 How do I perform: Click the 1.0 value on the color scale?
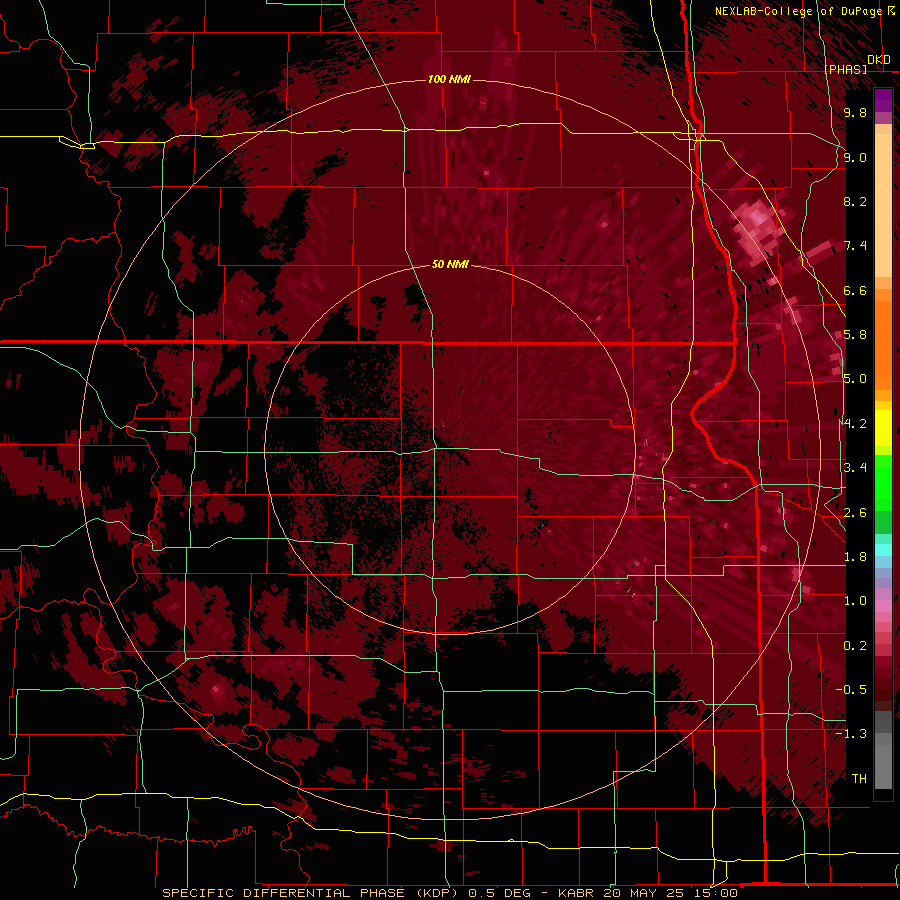pos(855,601)
